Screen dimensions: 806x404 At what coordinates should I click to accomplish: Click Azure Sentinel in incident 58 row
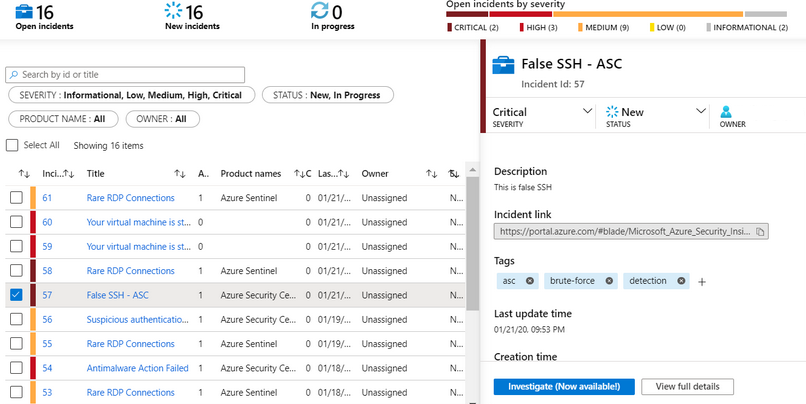coord(249,270)
